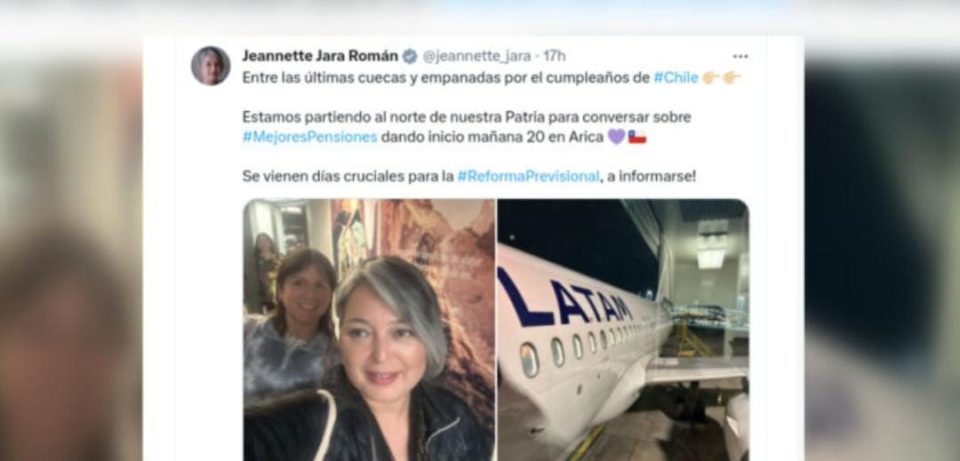Click the first pointing-hand emoji

point(711,78)
